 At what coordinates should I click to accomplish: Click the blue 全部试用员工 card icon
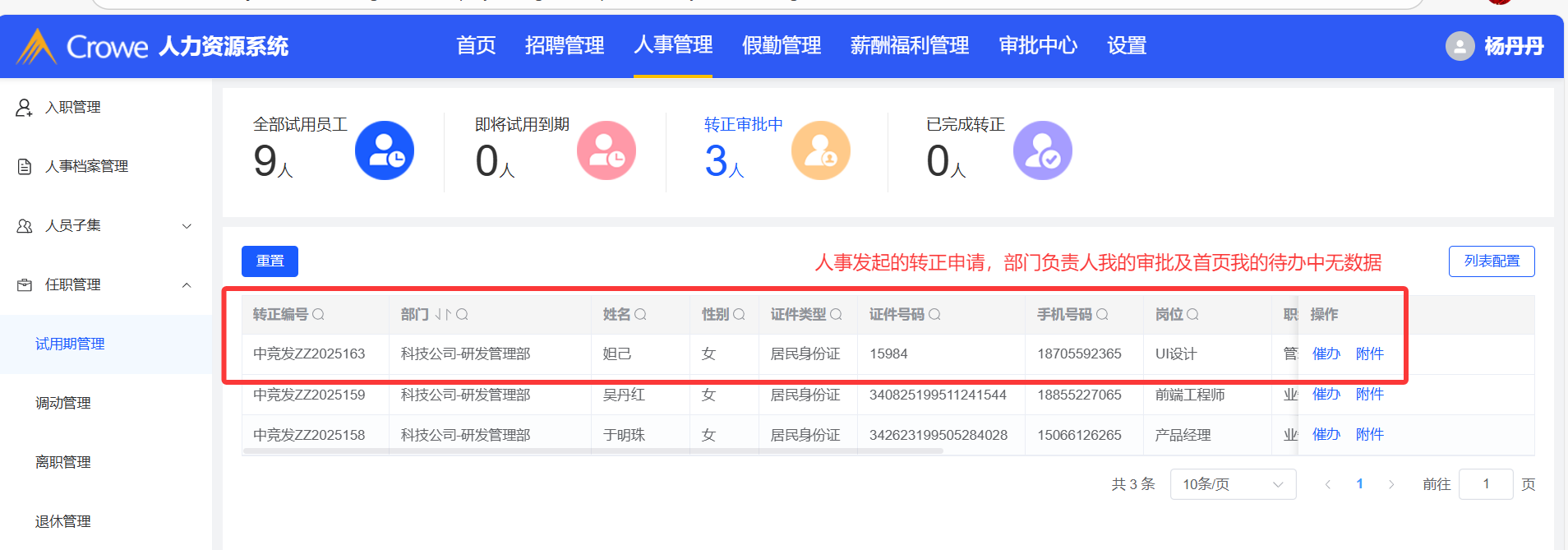point(385,150)
